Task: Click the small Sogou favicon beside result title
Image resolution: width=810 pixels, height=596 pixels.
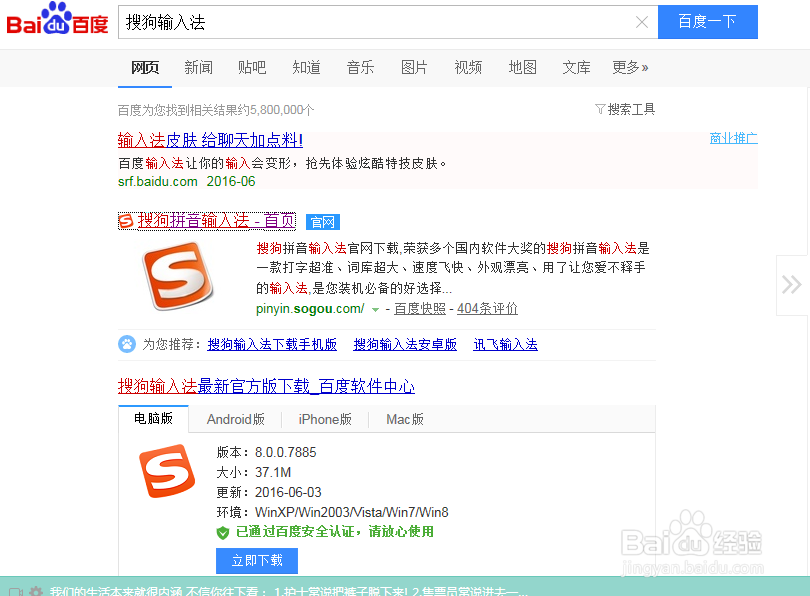Action: coord(126,222)
